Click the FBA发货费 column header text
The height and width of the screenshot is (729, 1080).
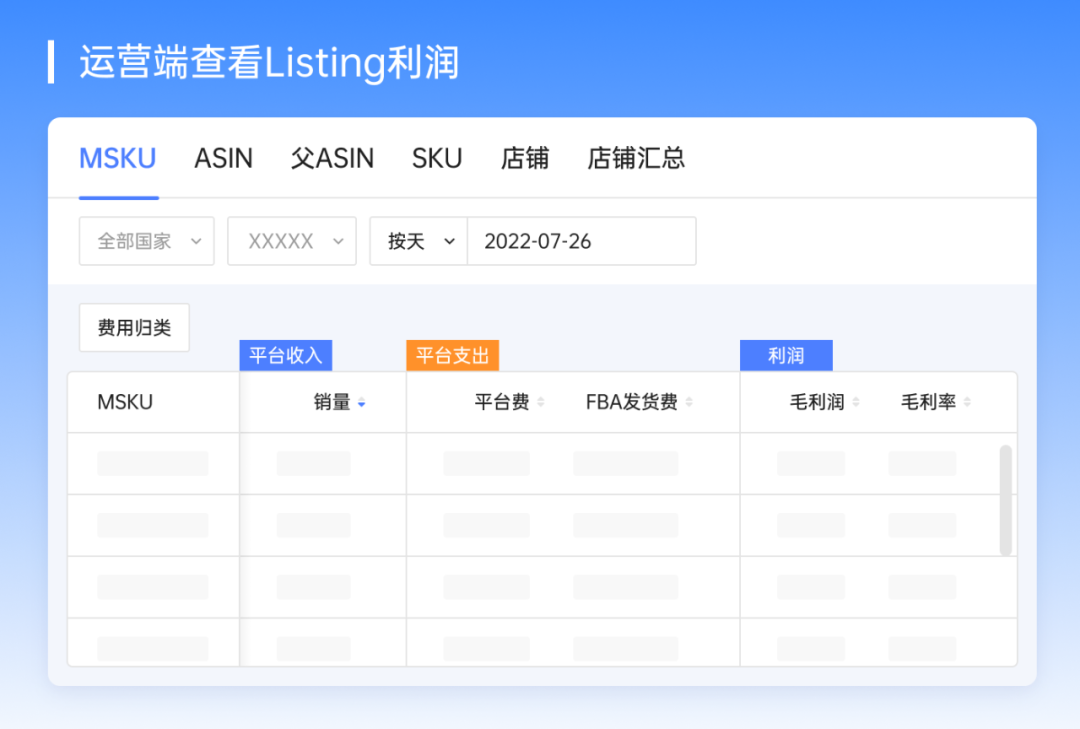(632, 402)
